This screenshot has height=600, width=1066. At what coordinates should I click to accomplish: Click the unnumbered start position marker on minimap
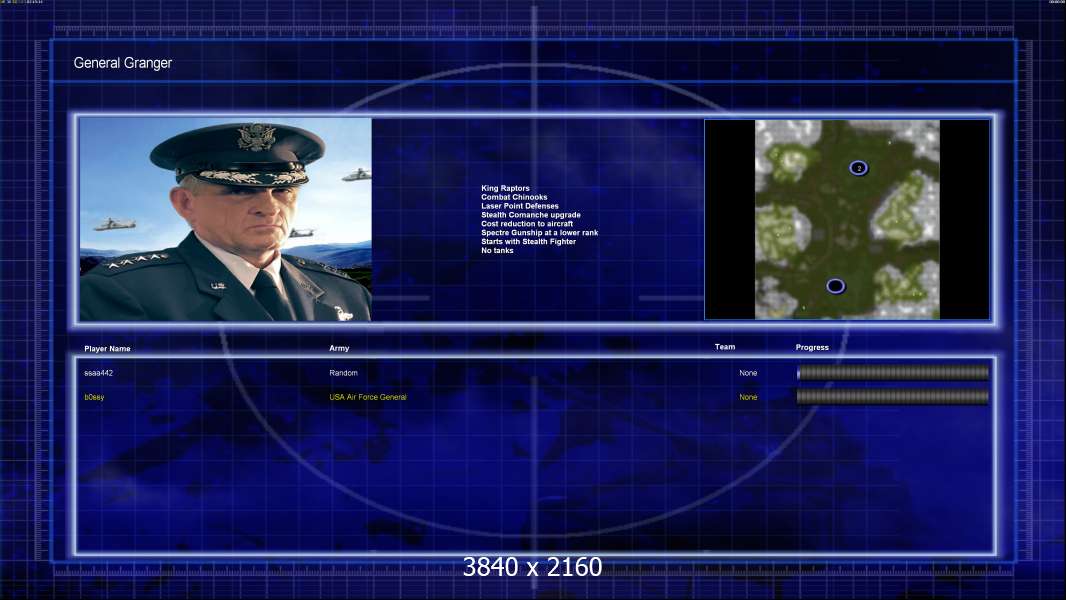click(836, 286)
